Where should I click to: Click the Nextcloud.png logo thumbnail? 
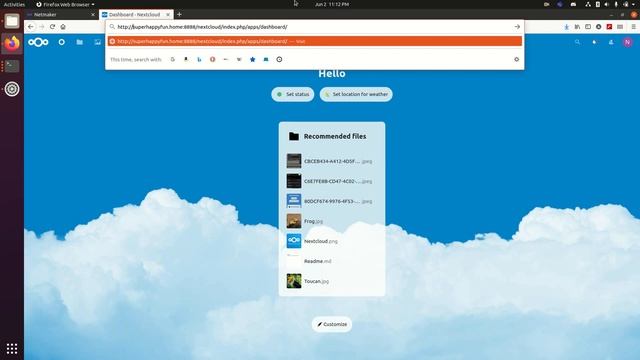tap(294, 241)
